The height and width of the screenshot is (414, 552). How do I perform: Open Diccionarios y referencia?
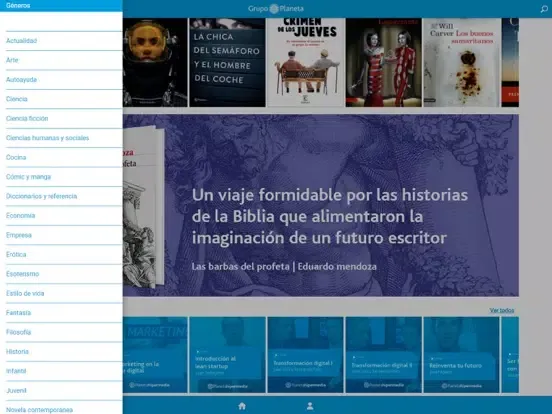(61, 196)
